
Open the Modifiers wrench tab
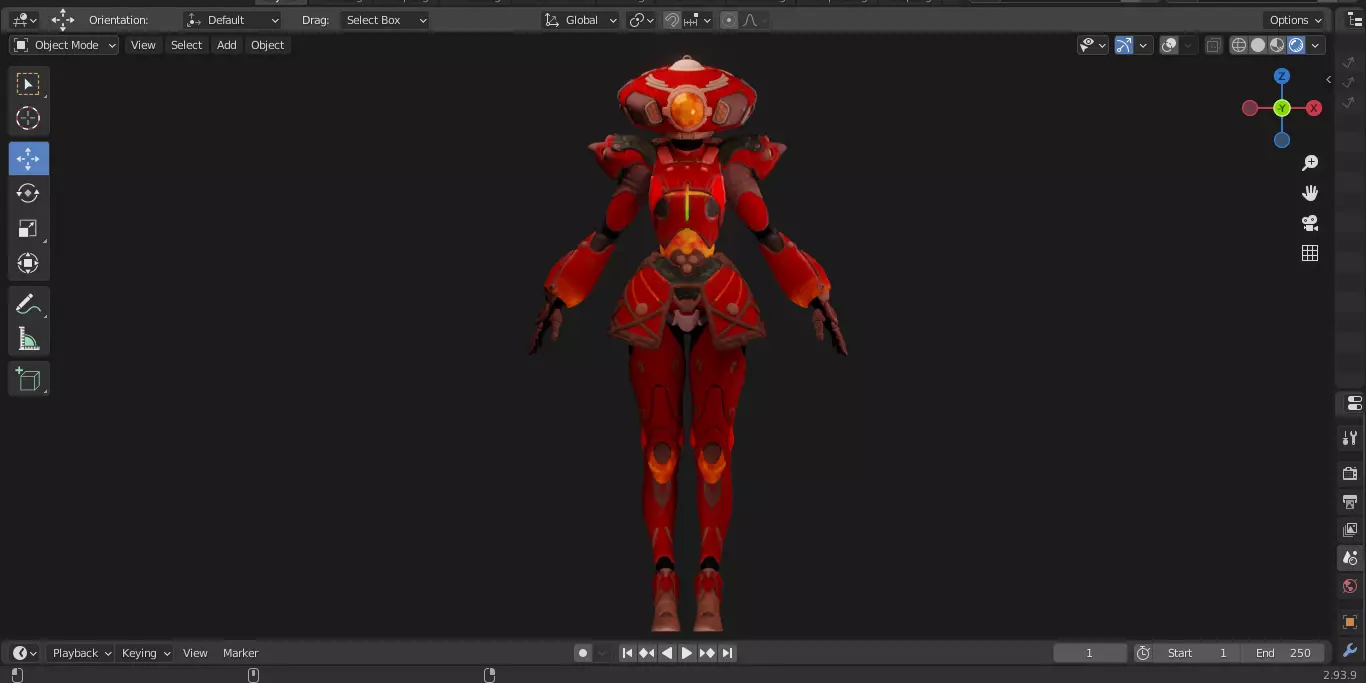pos(1350,650)
